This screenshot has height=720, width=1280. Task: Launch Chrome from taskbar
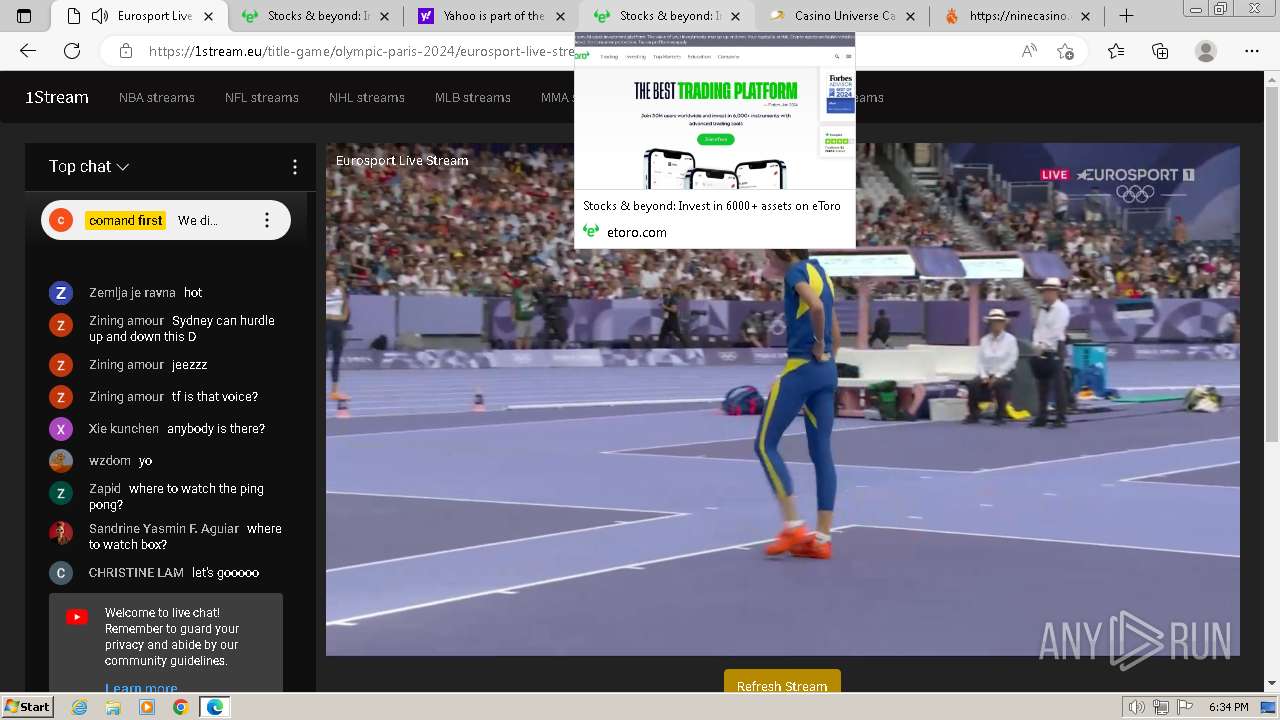[x=180, y=707]
